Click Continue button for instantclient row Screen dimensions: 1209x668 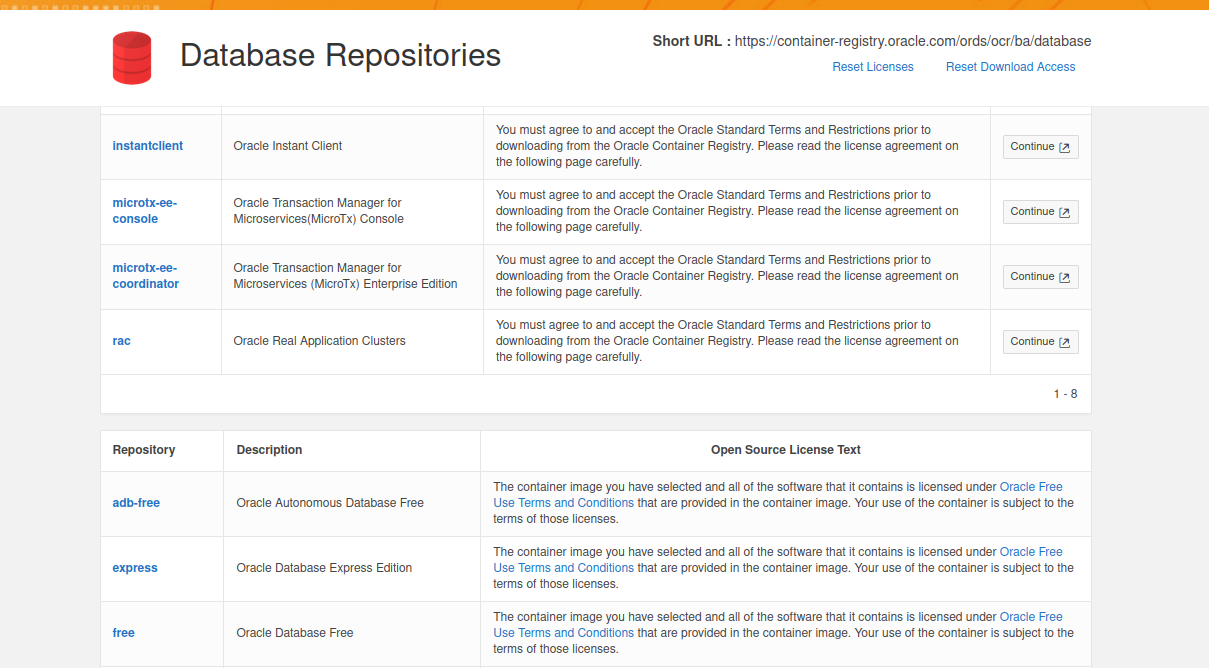[x=1040, y=147]
